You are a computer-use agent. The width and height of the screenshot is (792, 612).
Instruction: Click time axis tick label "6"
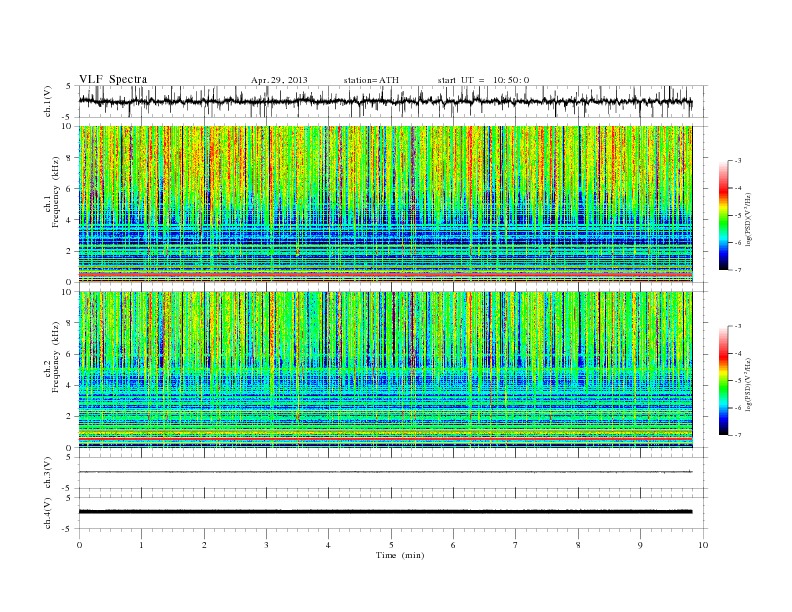point(453,545)
